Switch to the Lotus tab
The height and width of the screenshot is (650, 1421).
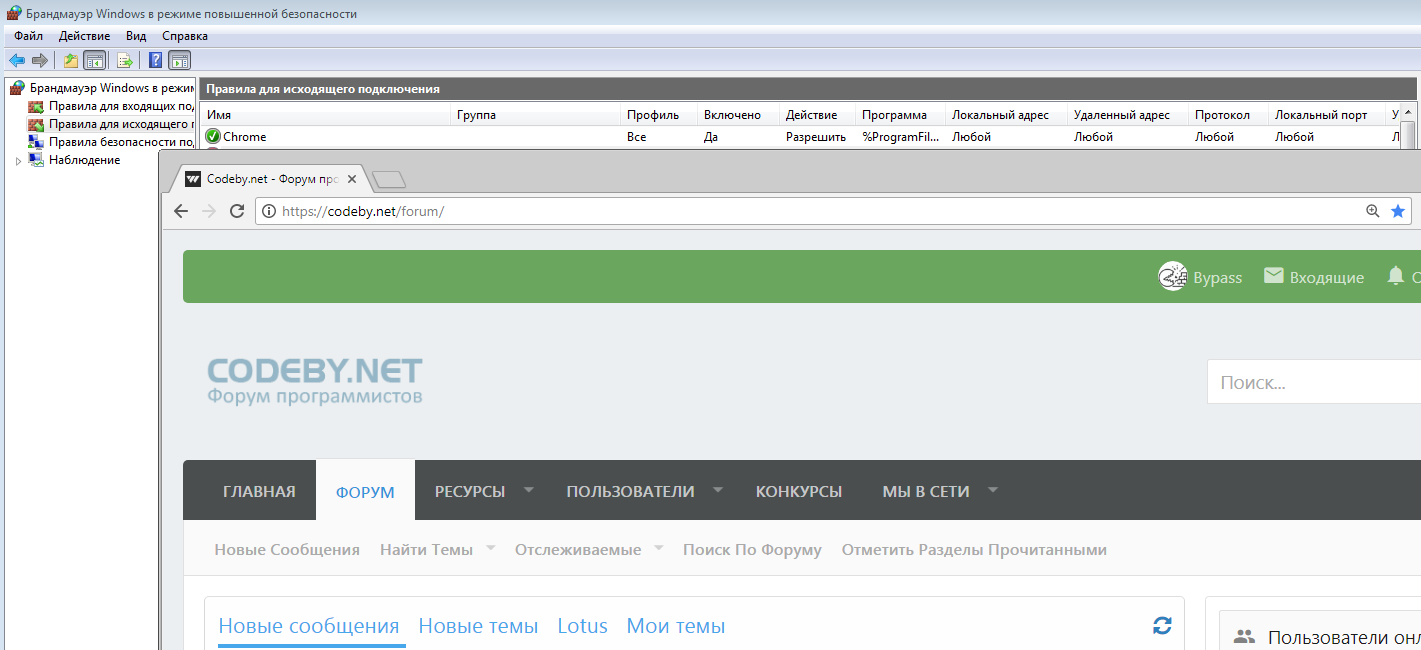pyautogui.click(x=582, y=626)
